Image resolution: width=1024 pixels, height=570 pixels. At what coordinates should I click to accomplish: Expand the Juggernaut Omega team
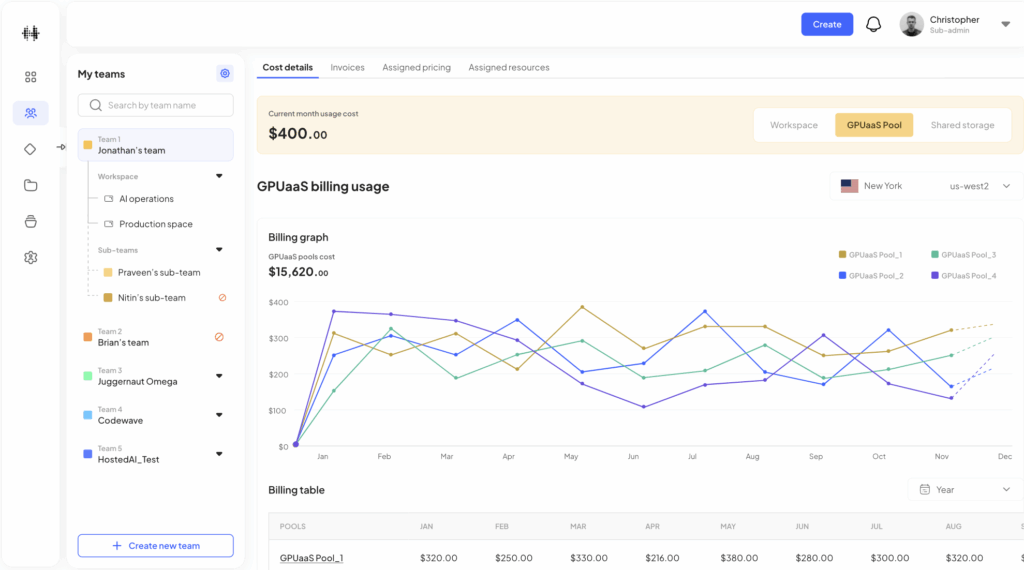pos(219,376)
